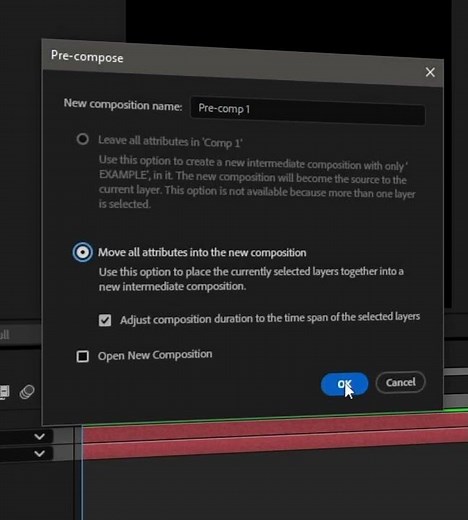Expand the first layer's parent dropdown chevron

[39, 436]
